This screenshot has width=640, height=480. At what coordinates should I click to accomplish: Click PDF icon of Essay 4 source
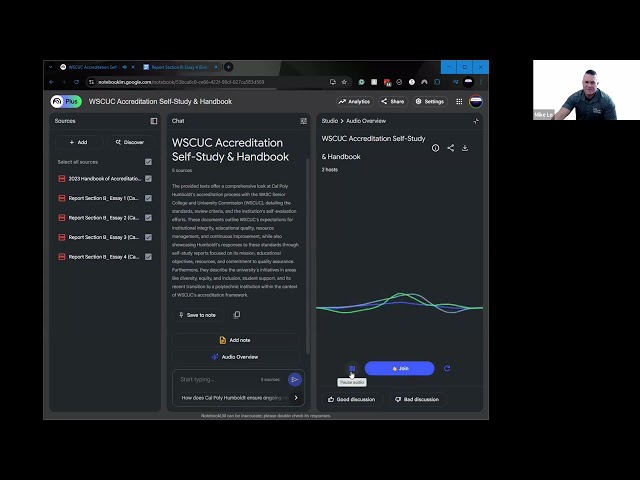pos(62,257)
